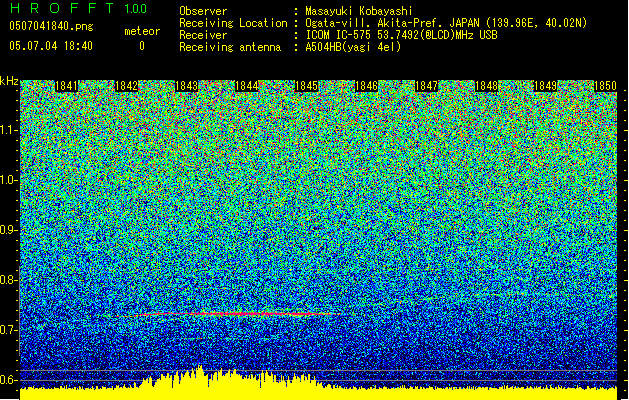This screenshot has width=629, height=400.
Task: Click the 1848 time marker
Action: pos(486,86)
